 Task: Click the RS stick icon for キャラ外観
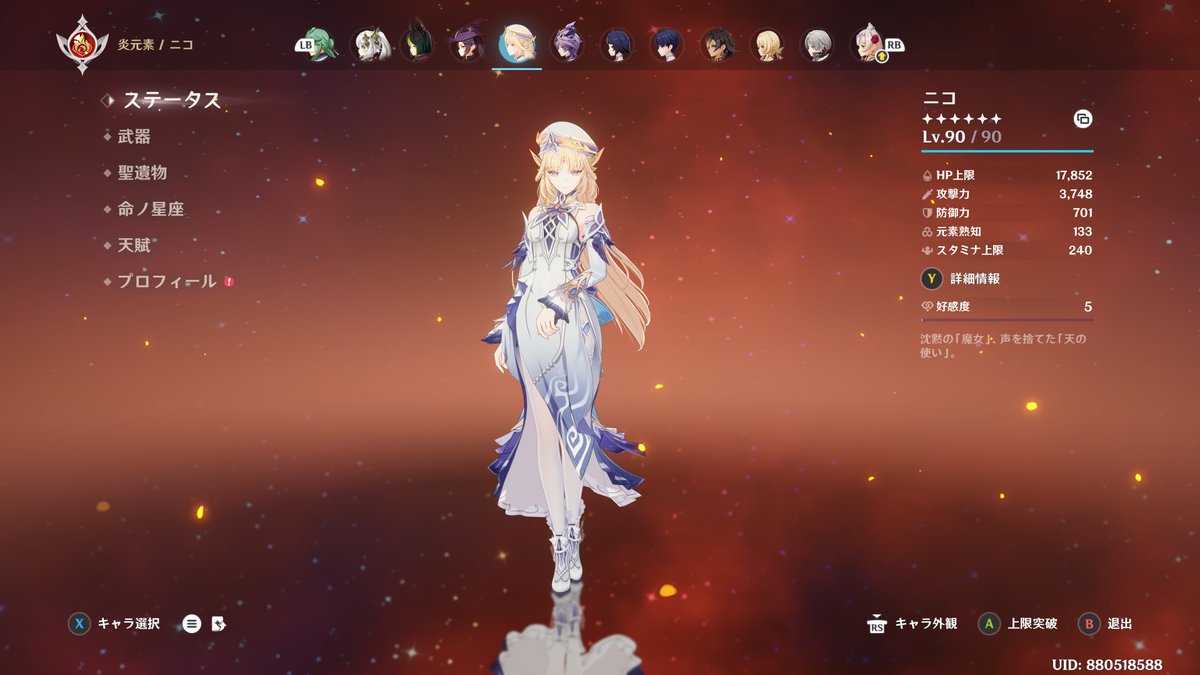pyautogui.click(x=877, y=624)
